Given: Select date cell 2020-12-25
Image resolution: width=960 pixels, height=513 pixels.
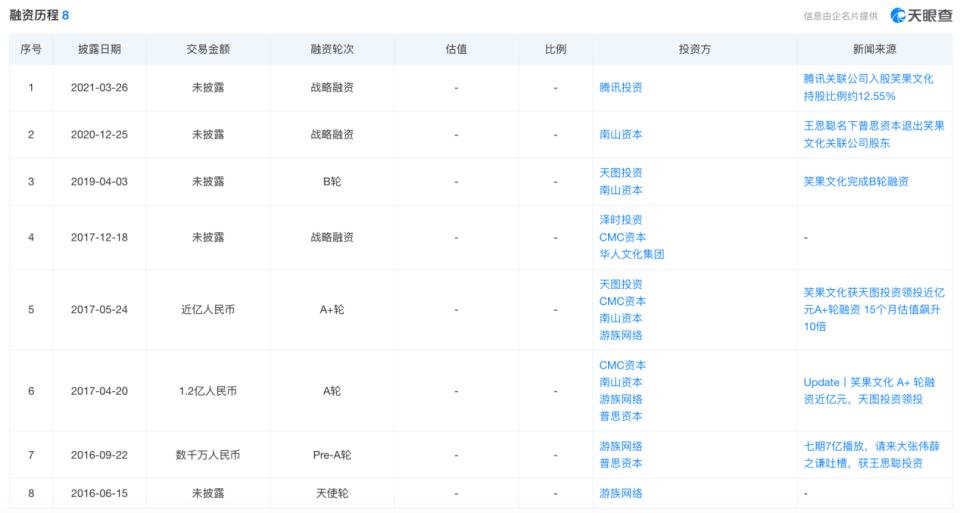Looking at the screenshot, I should [x=99, y=135].
